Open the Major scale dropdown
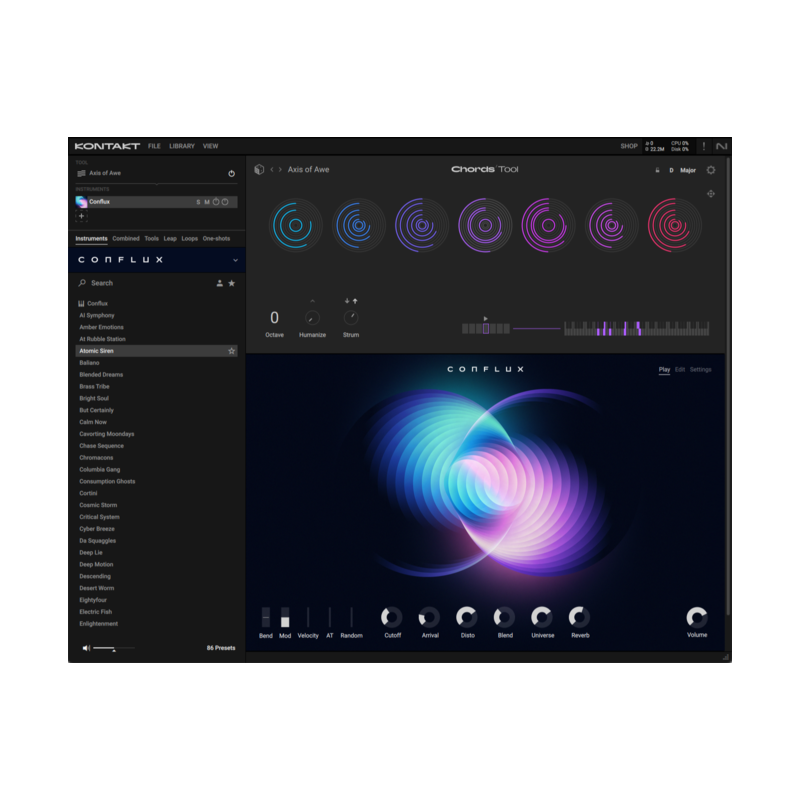 (688, 170)
